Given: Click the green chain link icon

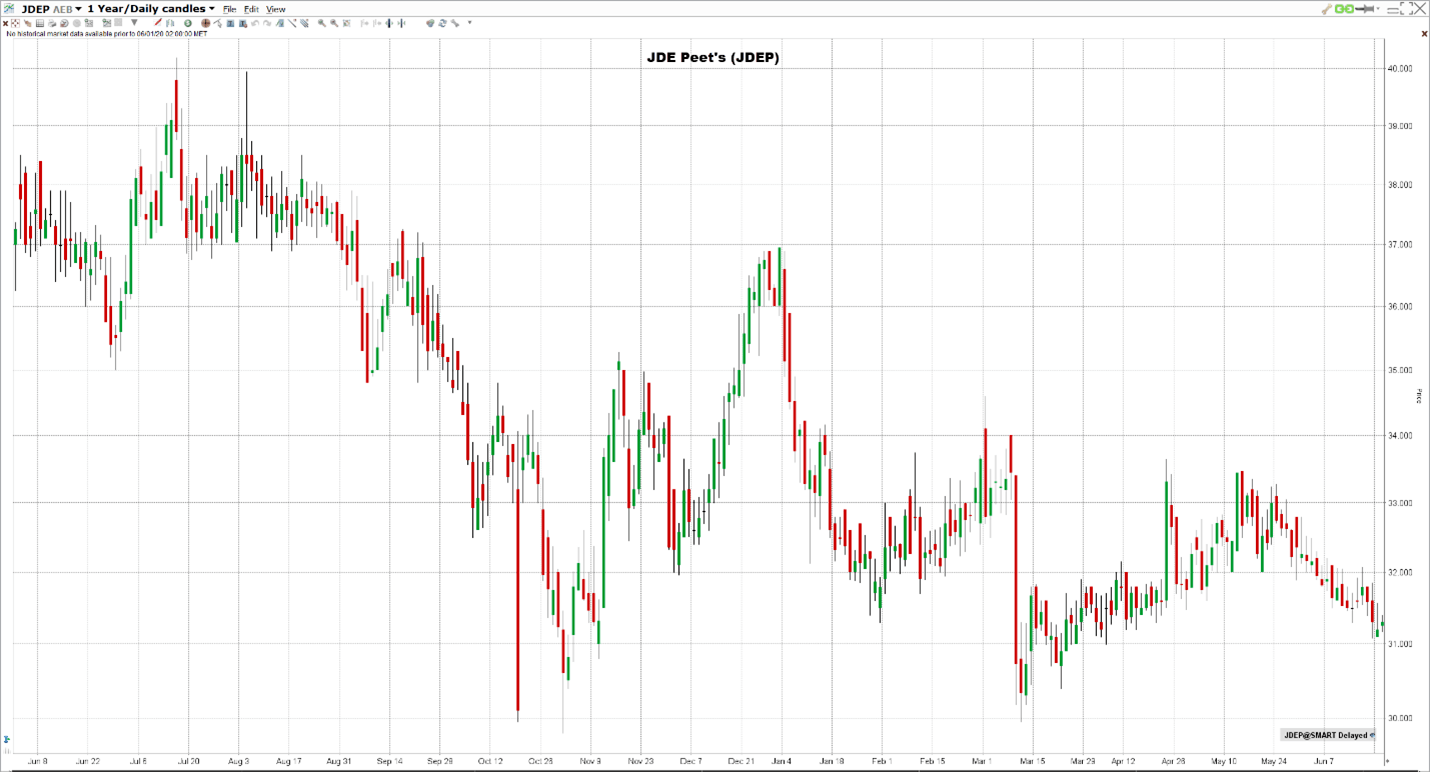Looking at the screenshot, I should (x=1344, y=9).
